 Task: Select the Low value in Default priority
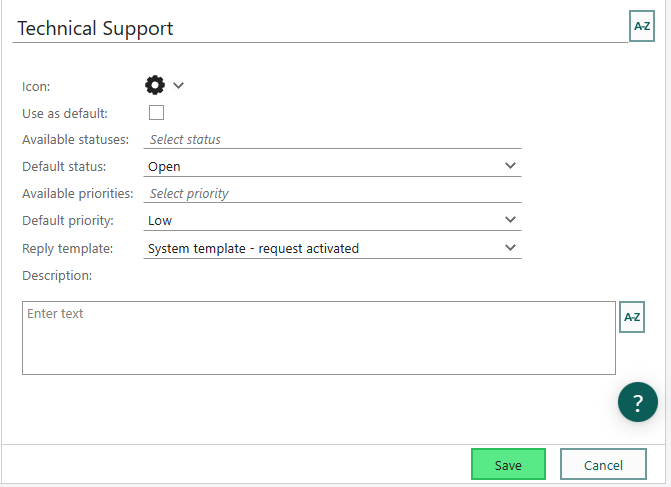(160, 221)
